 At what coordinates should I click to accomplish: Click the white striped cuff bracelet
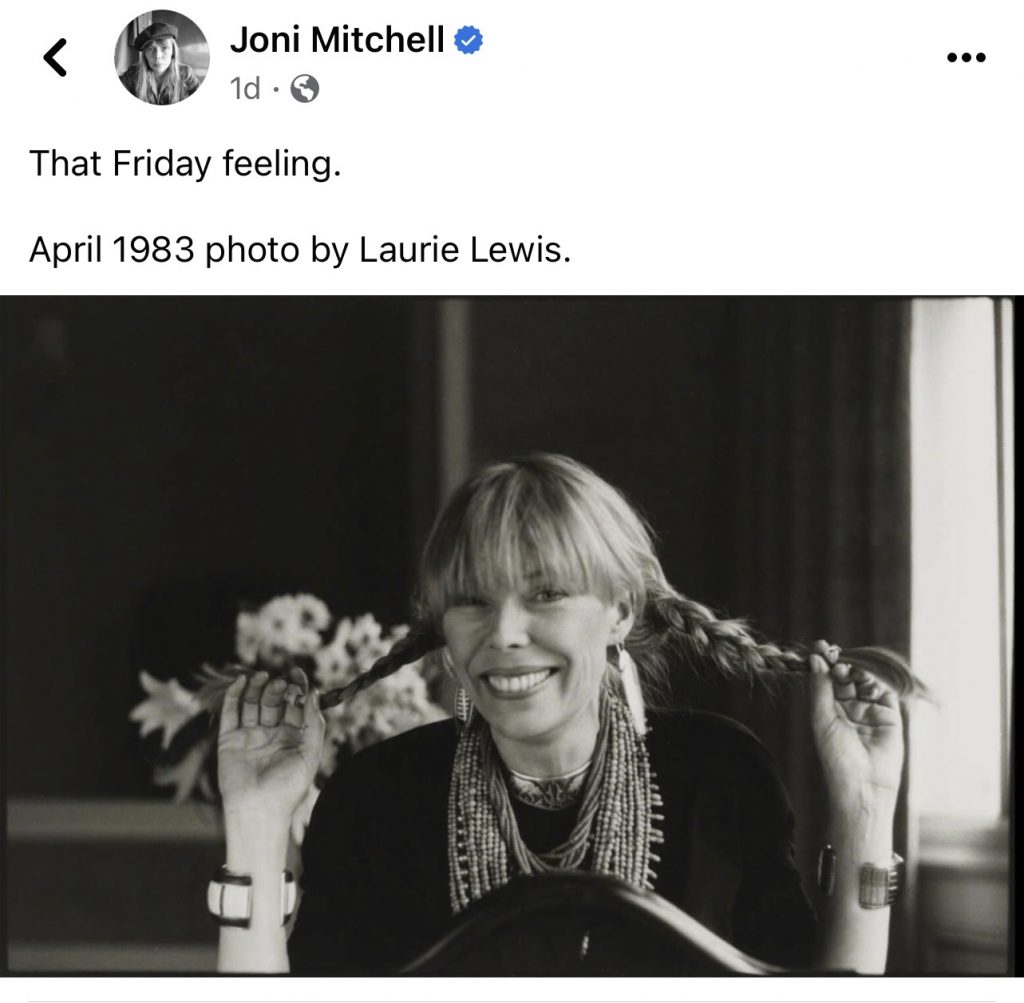click(251, 892)
